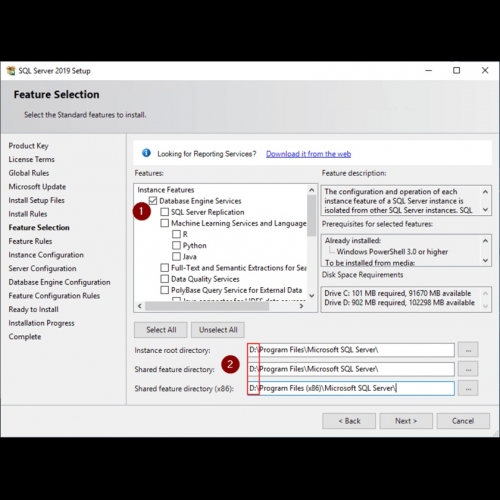Click the features list right scroll arrow
This screenshot has width=500, height=500.
pyautogui.click(x=301, y=306)
